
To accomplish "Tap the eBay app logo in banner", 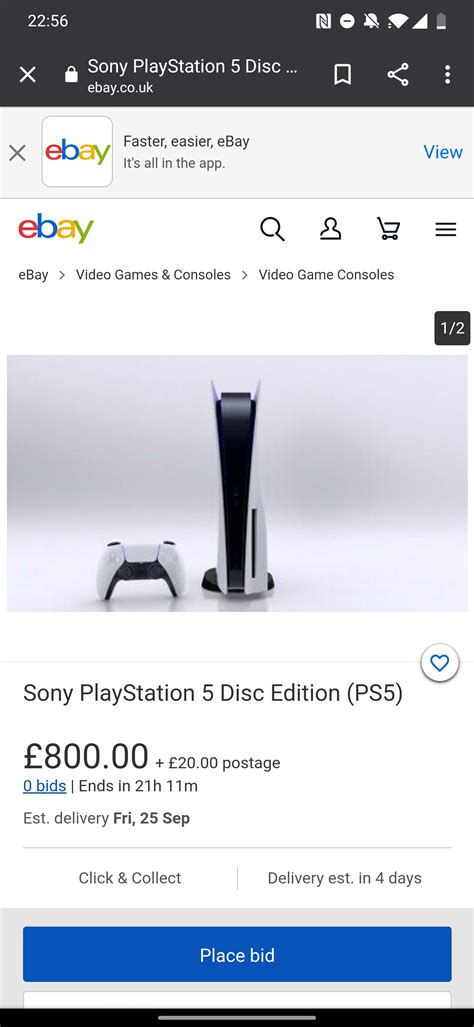I will 77,152.
